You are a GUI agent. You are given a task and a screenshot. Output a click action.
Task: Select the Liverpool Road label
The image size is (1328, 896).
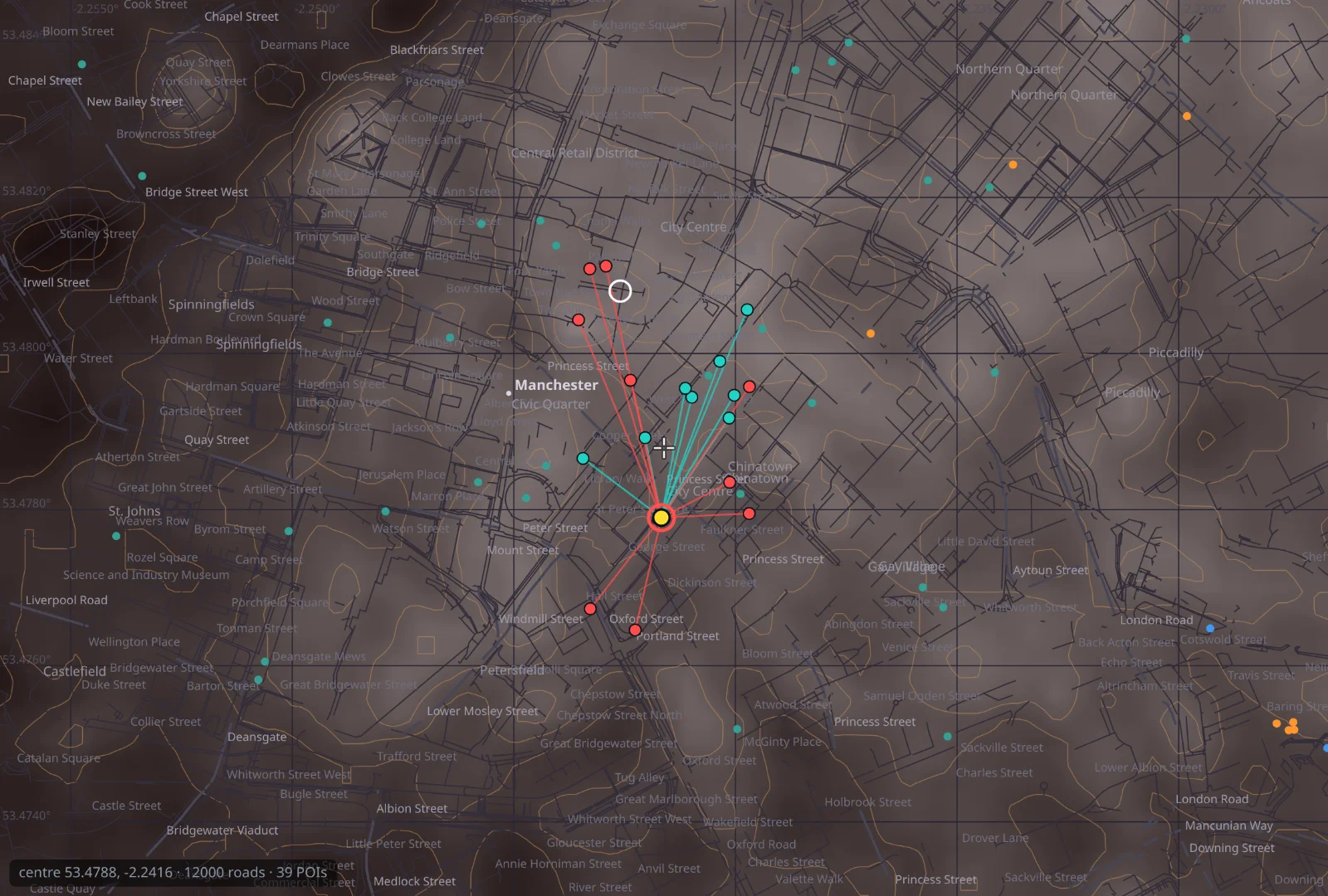[66, 600]
